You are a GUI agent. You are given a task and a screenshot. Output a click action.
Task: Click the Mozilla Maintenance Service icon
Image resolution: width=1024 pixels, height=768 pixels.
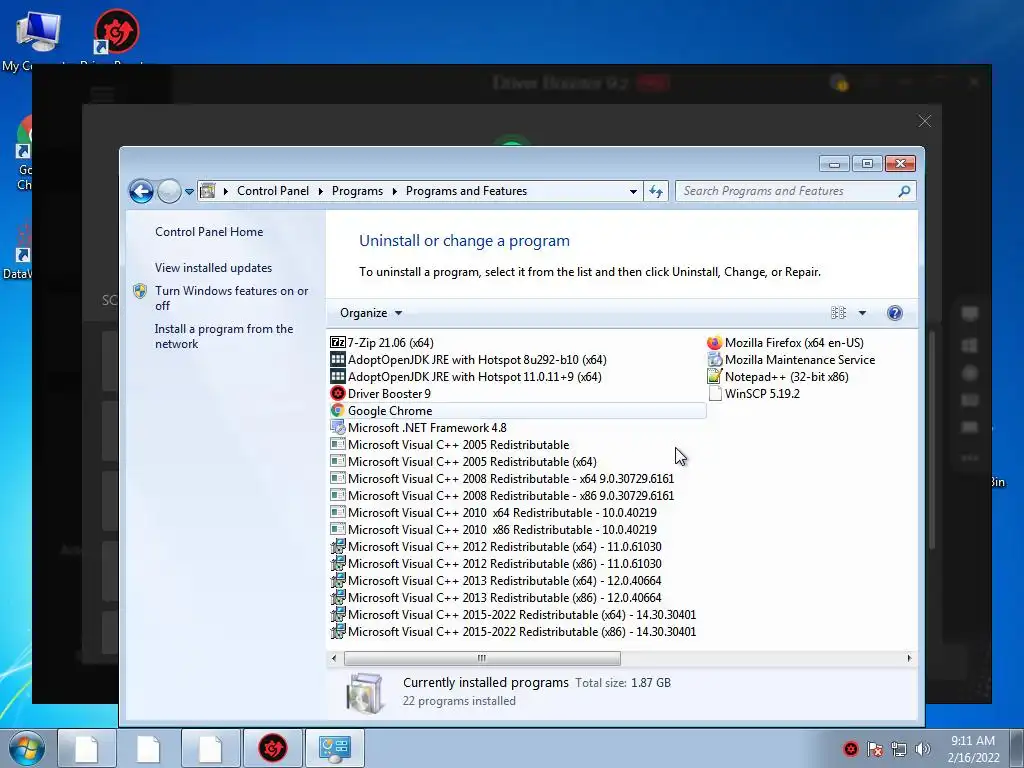(714, 359)
